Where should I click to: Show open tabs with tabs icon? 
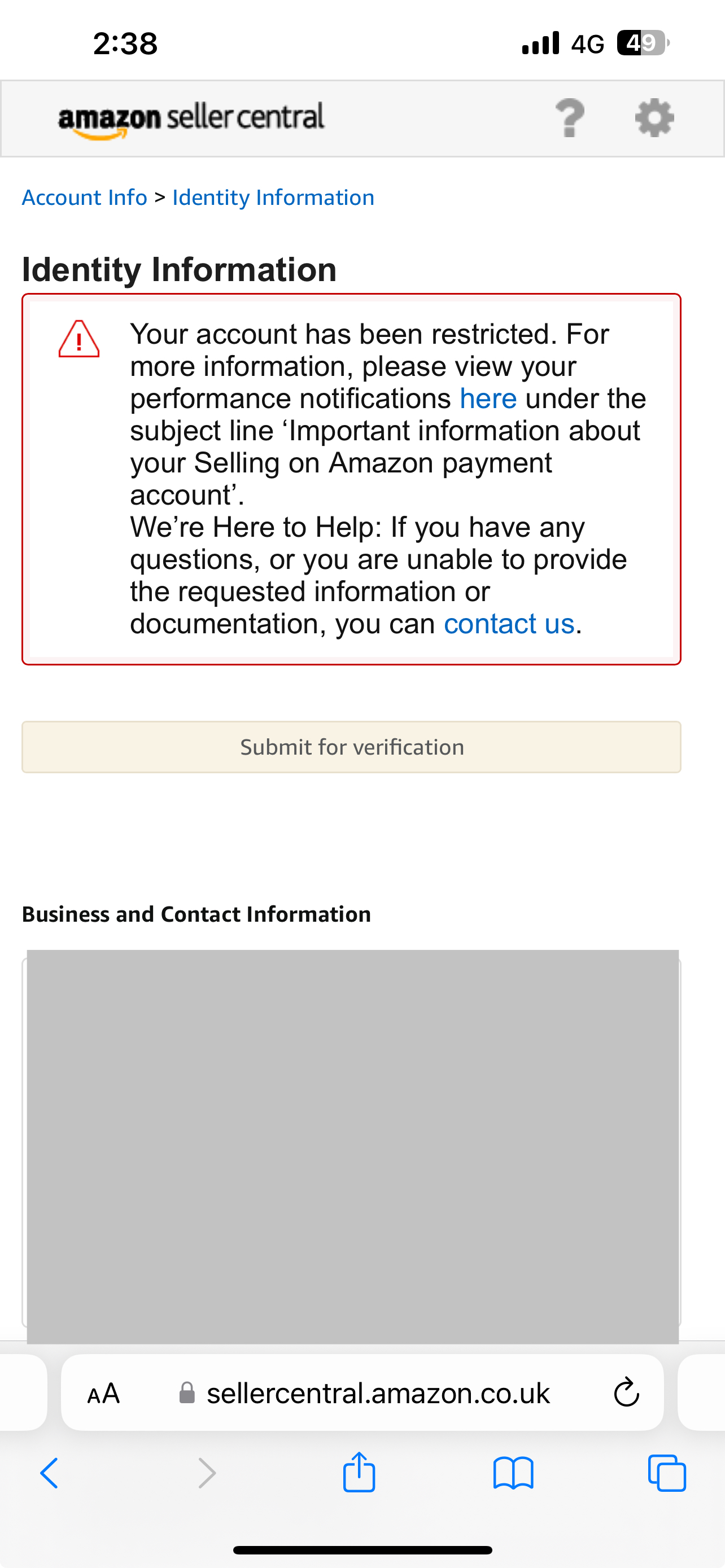point(667,1473)
